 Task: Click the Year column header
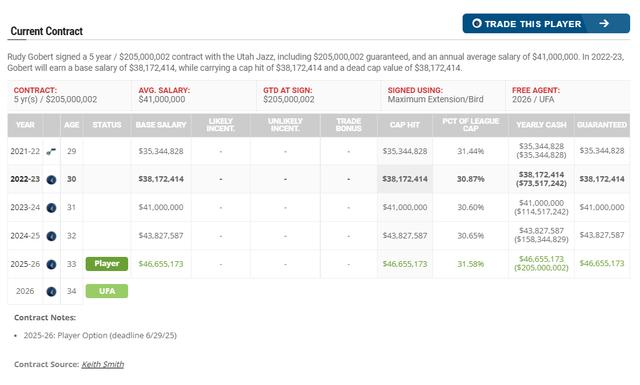(x=25, y=125)
